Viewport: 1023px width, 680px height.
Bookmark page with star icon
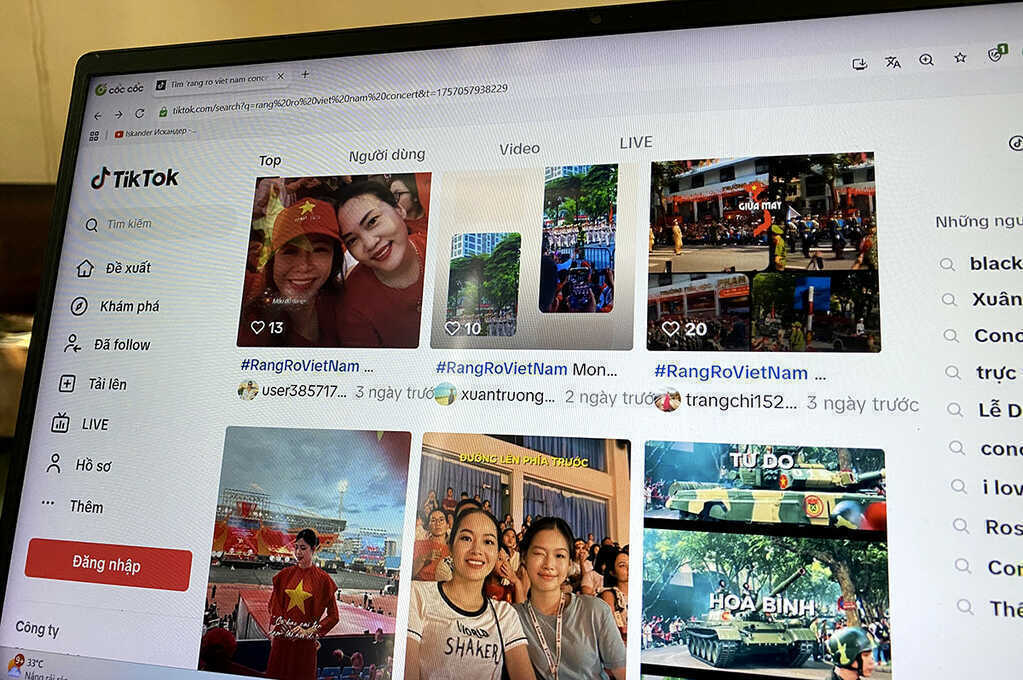coord(960,57)
